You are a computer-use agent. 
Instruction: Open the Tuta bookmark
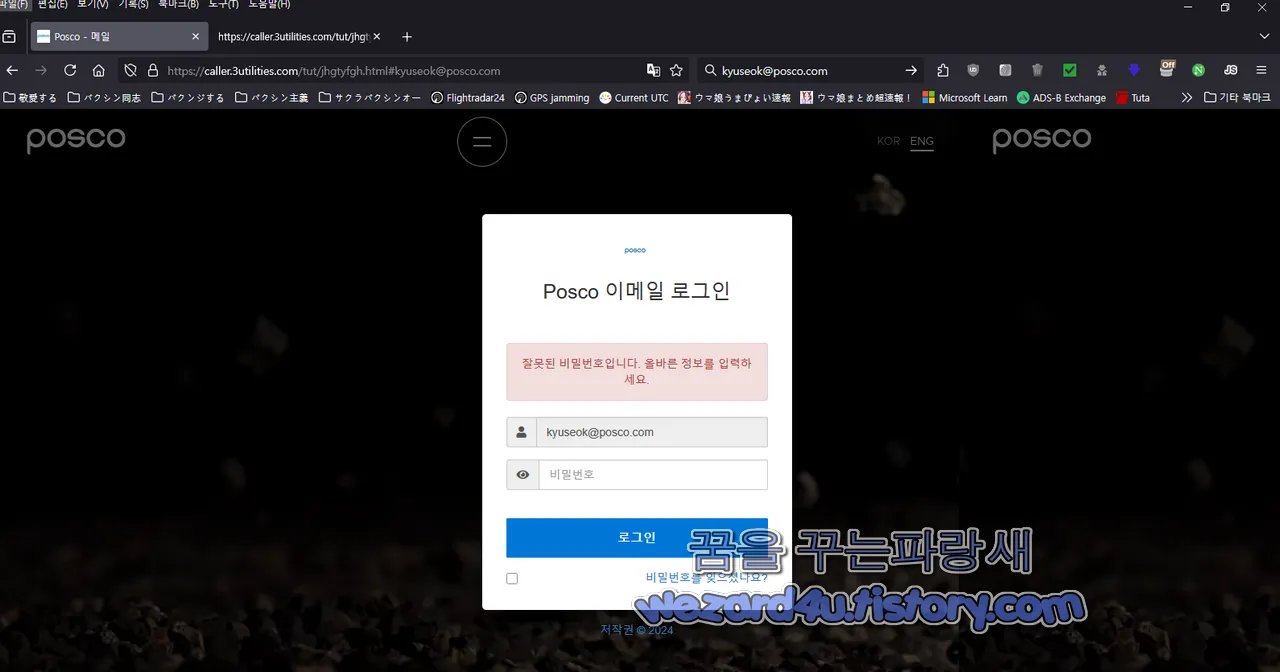pyautogui.click(x=1133, y=98)
